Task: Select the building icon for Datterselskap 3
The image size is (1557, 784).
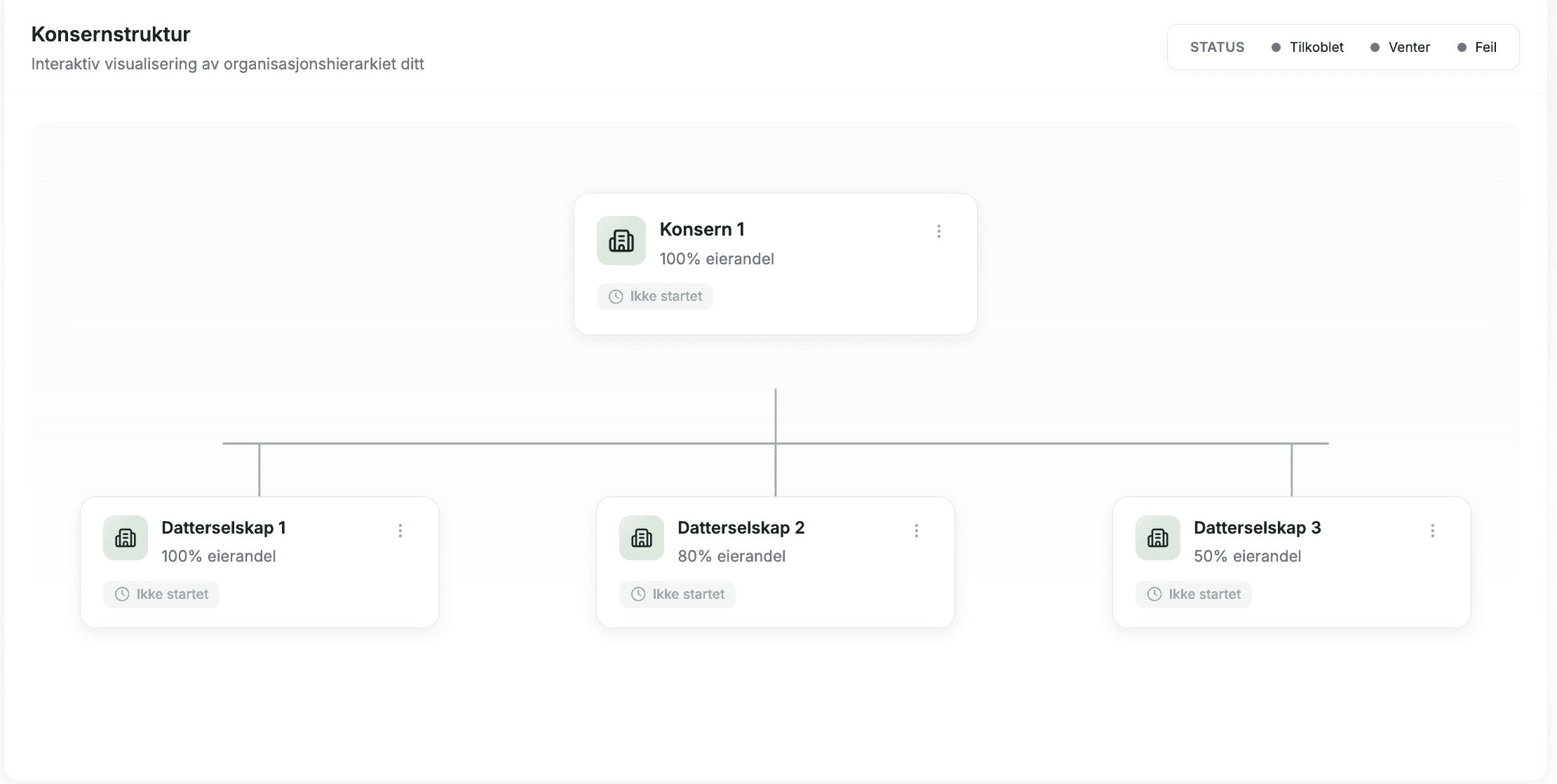Action: [x=1157, y=538]
